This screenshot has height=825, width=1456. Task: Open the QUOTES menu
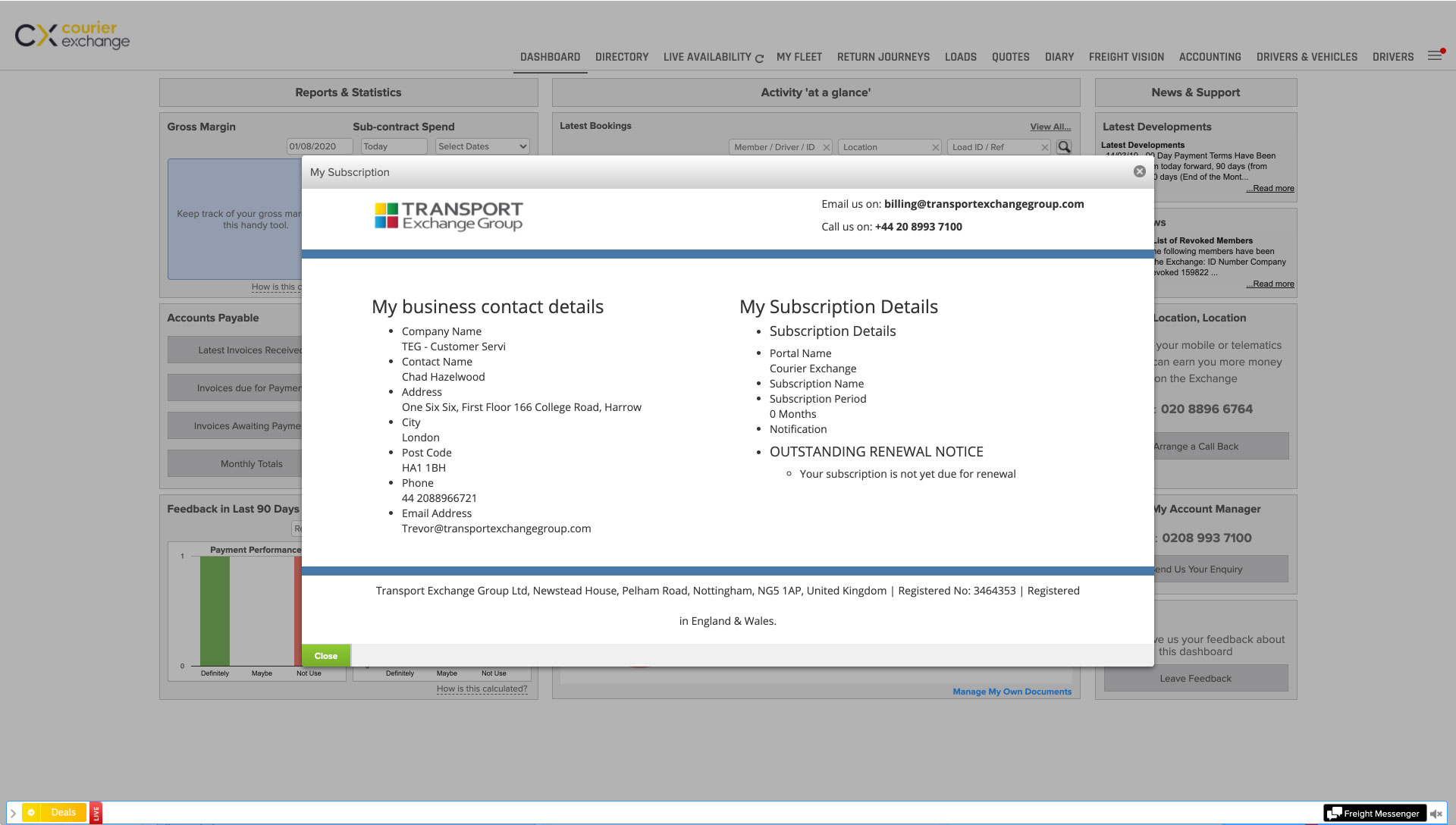coord(1011,57)
